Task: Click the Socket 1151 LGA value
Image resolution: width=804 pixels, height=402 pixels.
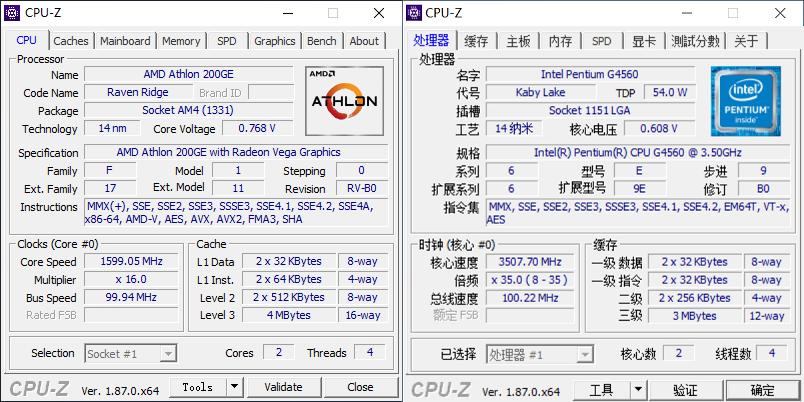Action: click(590, 111)
